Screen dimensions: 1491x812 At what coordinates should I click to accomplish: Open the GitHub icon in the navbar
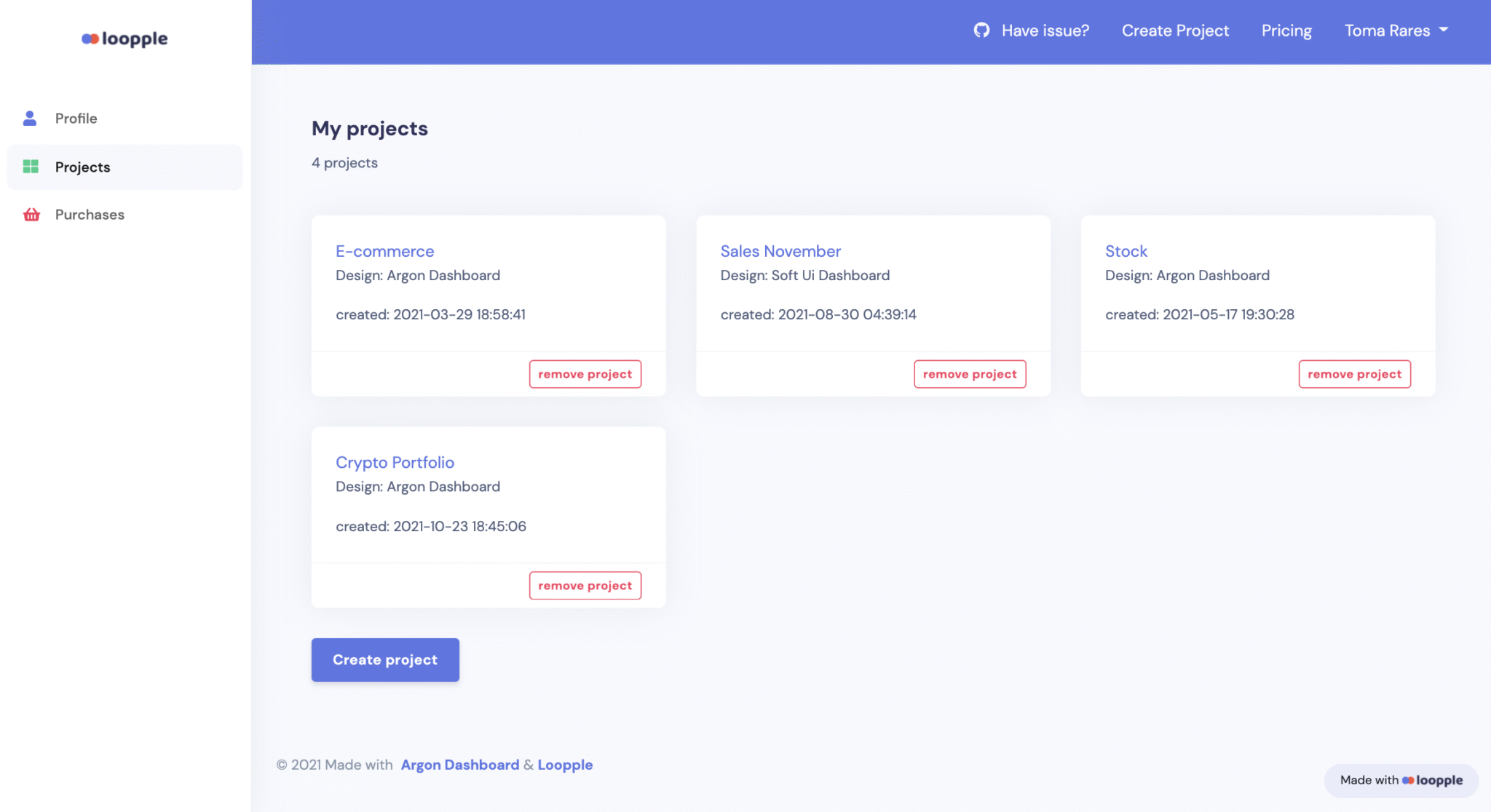pyautogui.click(x=981, y=31)
